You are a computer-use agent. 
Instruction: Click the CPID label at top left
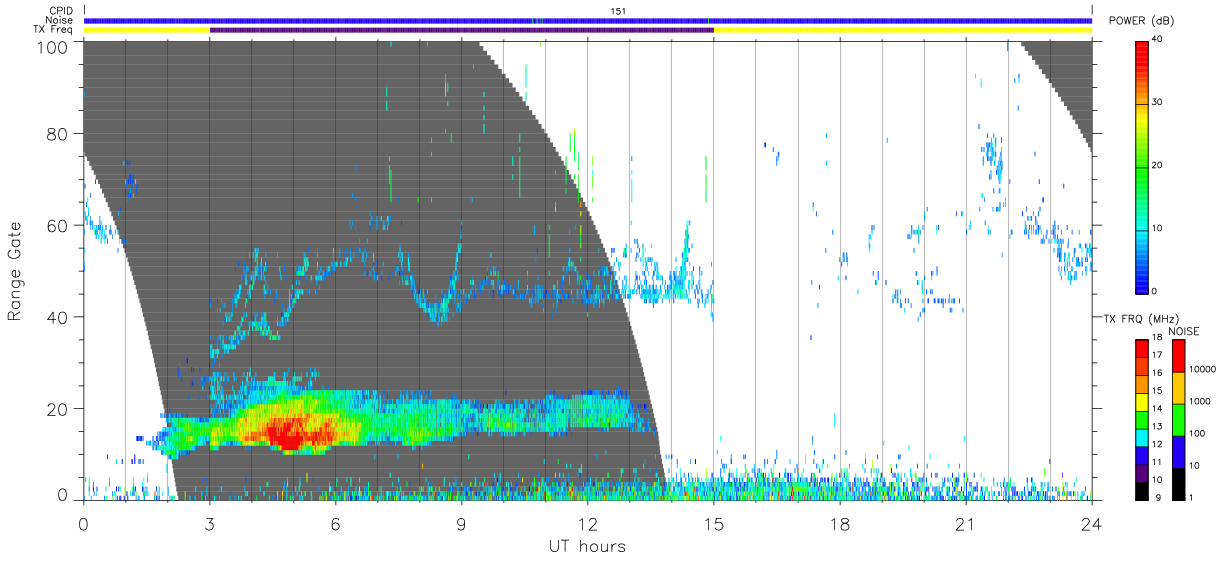point(61,11)
